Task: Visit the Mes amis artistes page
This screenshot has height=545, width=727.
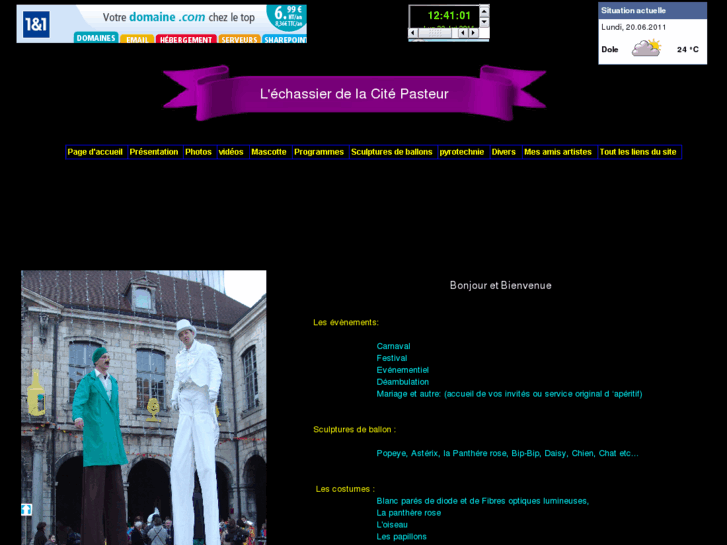Action: click(x=560, y=152)
